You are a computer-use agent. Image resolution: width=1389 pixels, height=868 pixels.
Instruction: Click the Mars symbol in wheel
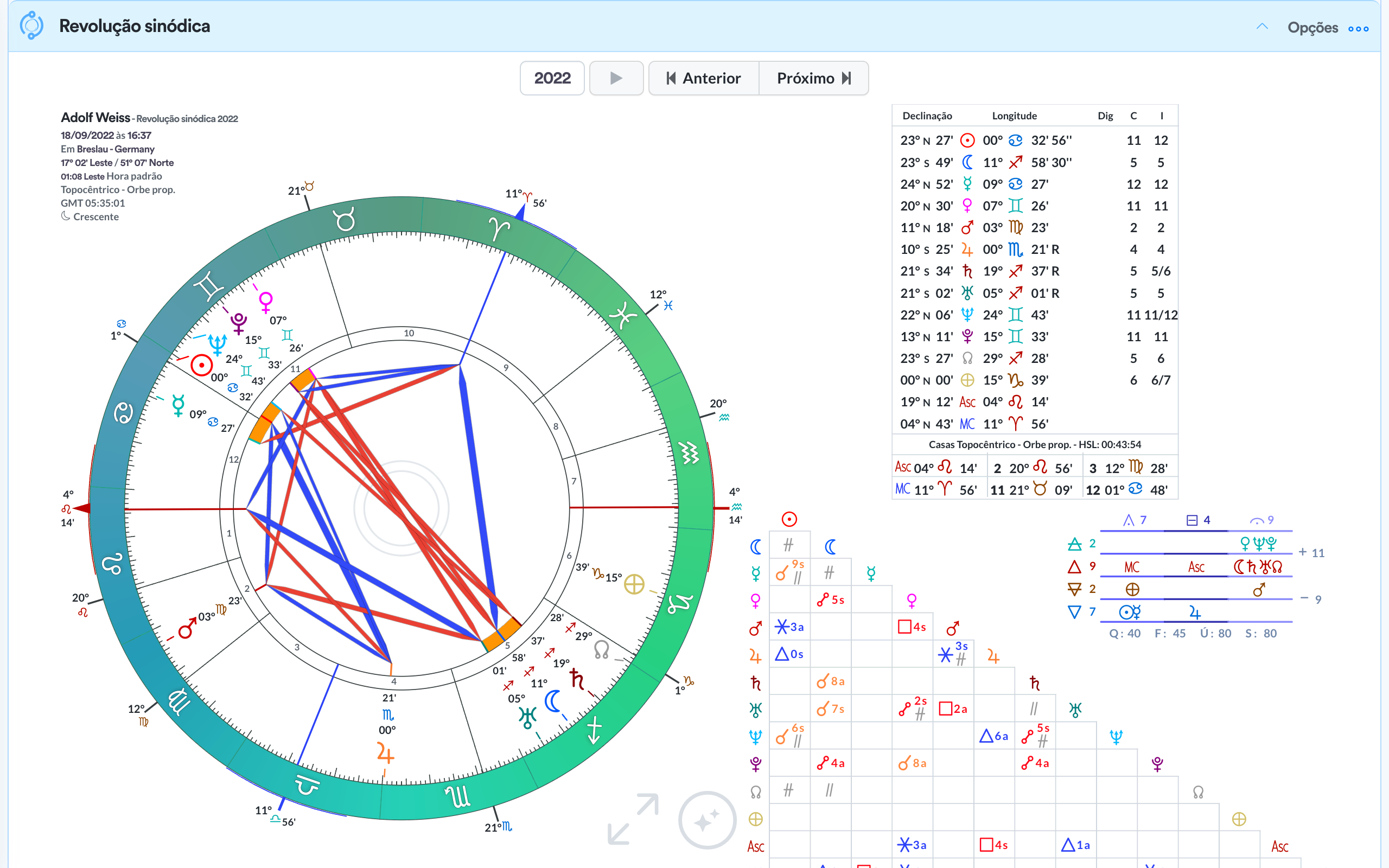coord(187,629)
